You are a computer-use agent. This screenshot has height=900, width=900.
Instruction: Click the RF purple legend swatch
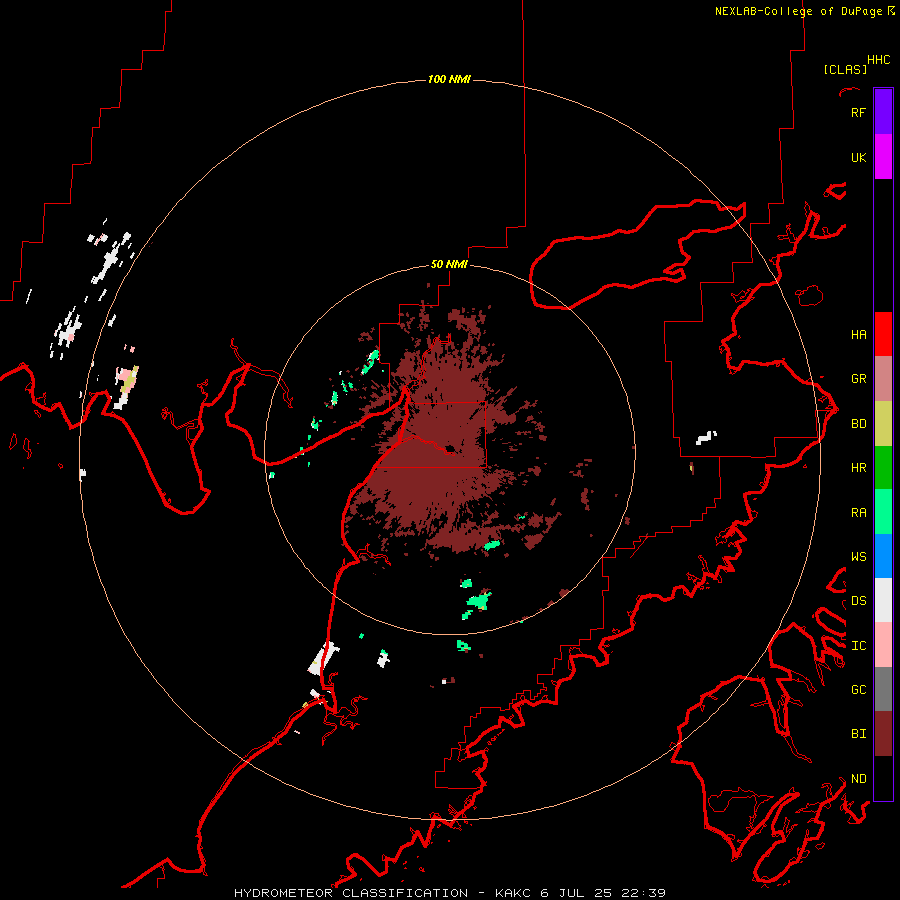pos(883,112)
